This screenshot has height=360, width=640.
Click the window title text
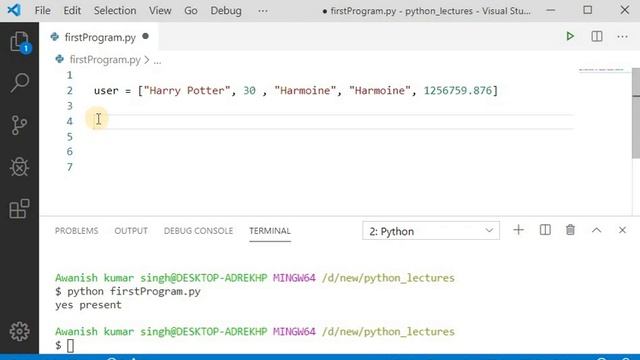pyautogui.click(x=430, y=11)
